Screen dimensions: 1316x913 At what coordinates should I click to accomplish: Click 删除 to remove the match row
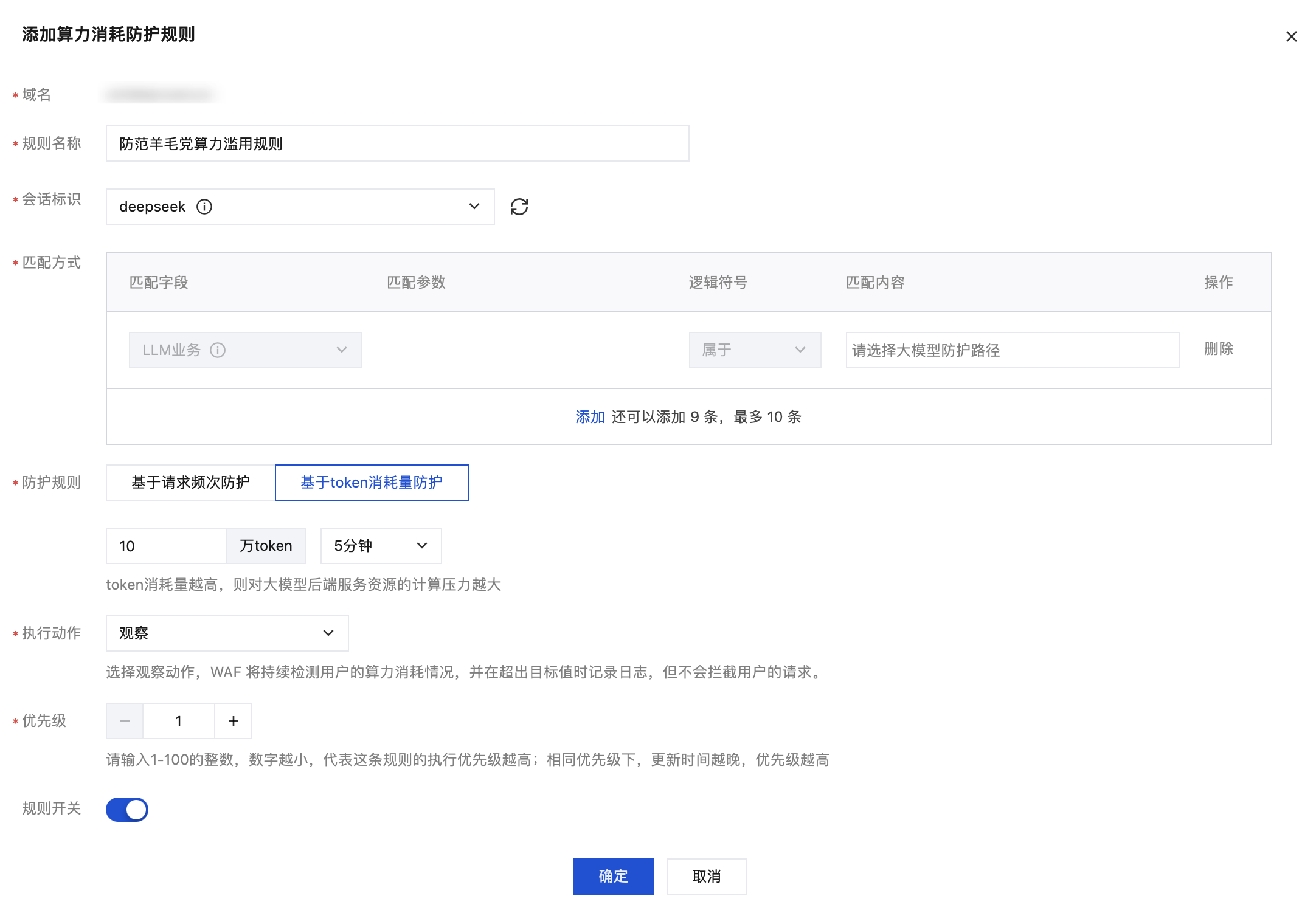pos(1218,349)
